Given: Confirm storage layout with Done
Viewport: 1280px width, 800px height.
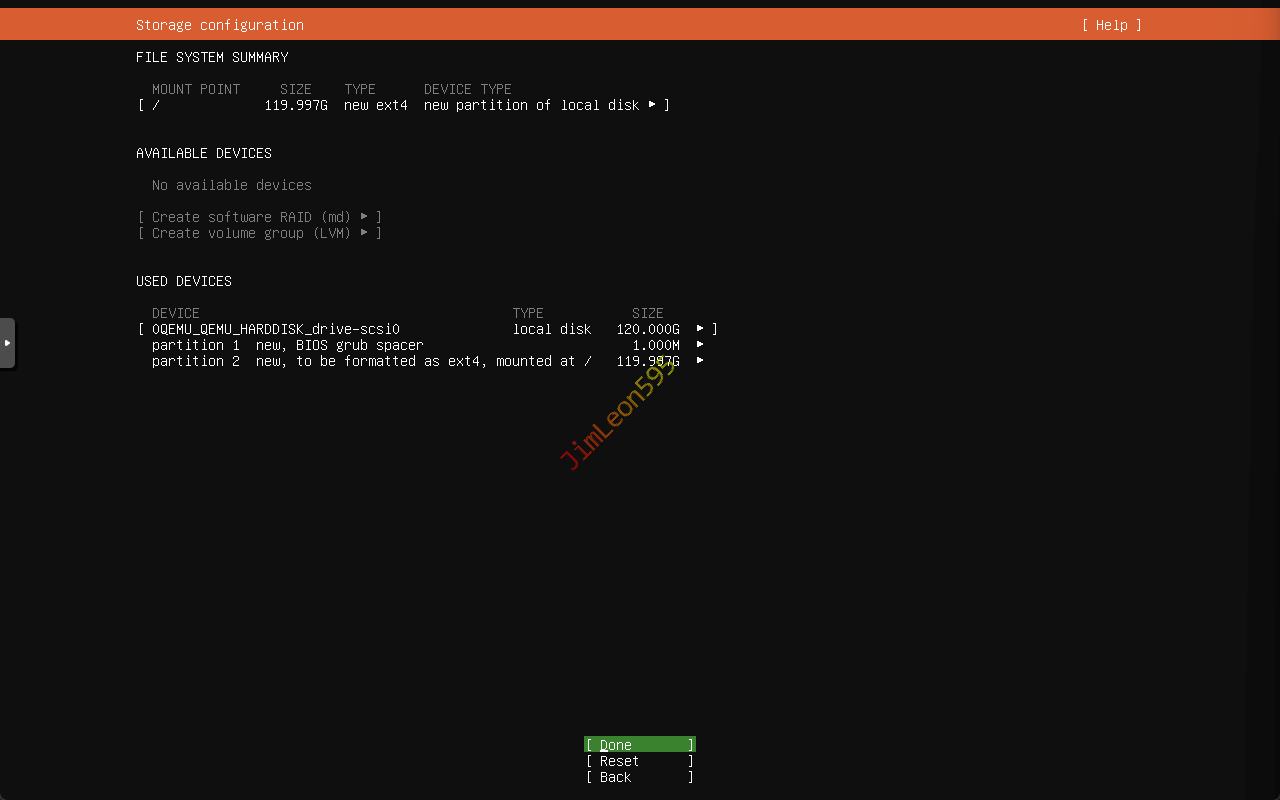Looking at the screenshot, I should tap(640, 745).
